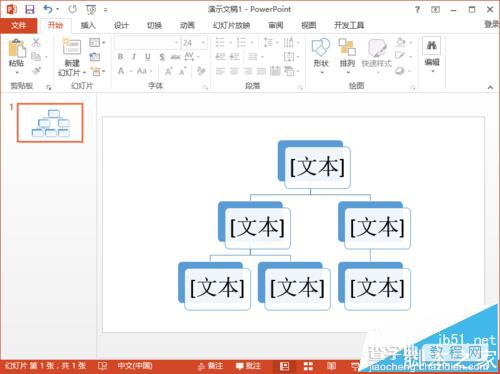This screenshot has width=500, height=374.
Task: Click the Paste clipboard icon
Action: [x=17, y=48]
